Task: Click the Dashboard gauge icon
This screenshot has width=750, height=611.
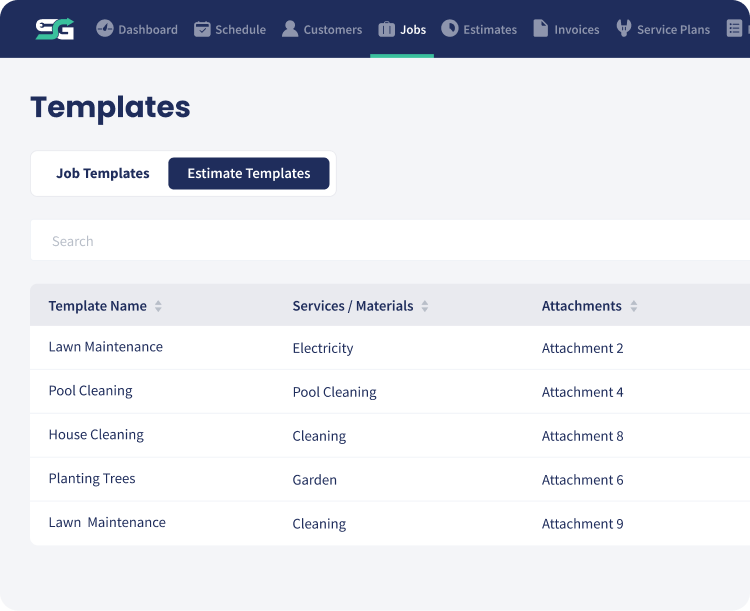Action: tap(105, 29)
